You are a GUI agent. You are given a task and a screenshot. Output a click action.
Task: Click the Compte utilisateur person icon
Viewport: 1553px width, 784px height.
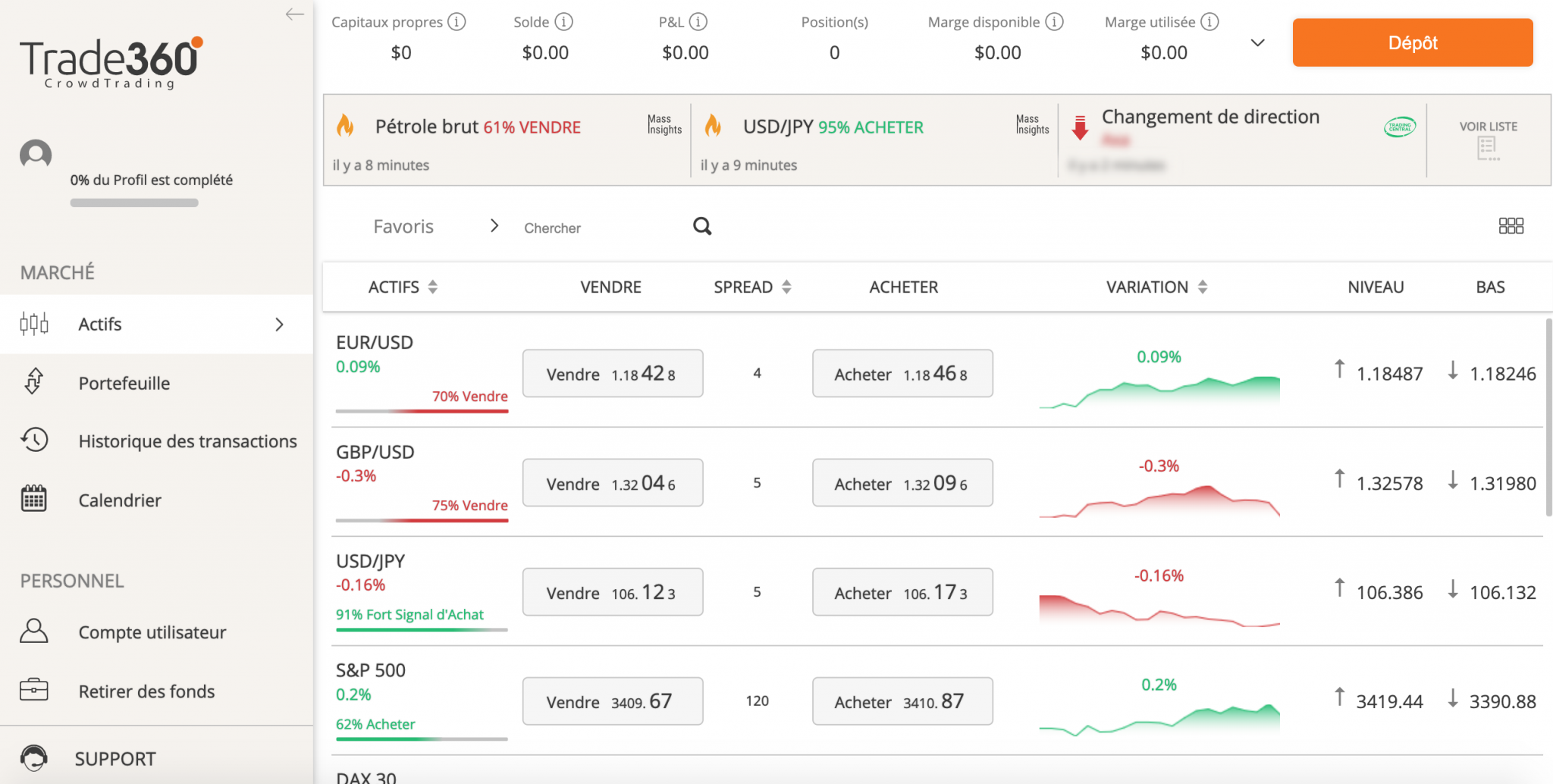click(34, 631)
